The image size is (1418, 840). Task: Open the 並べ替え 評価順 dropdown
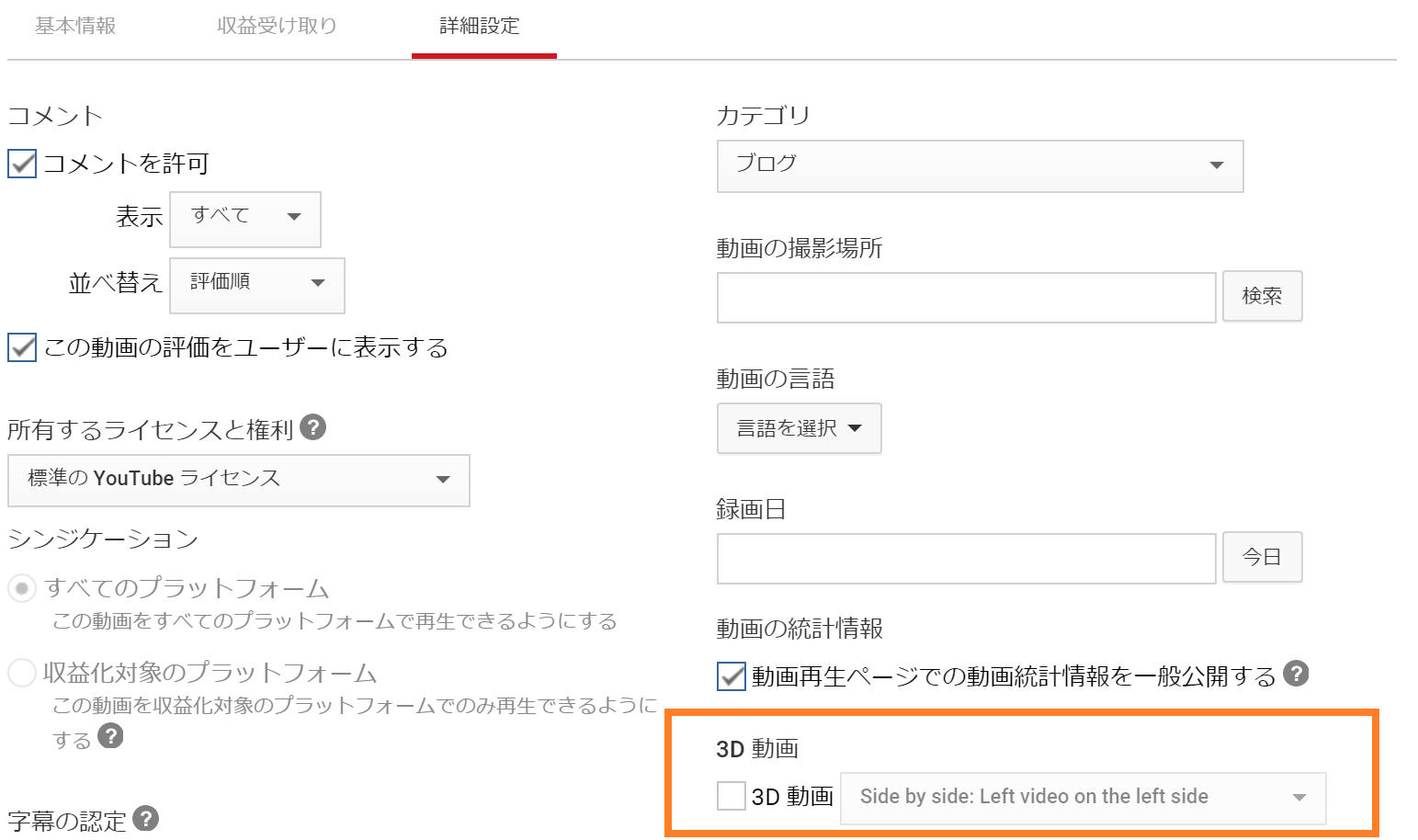pyautogui.click(x=257, y=285)
